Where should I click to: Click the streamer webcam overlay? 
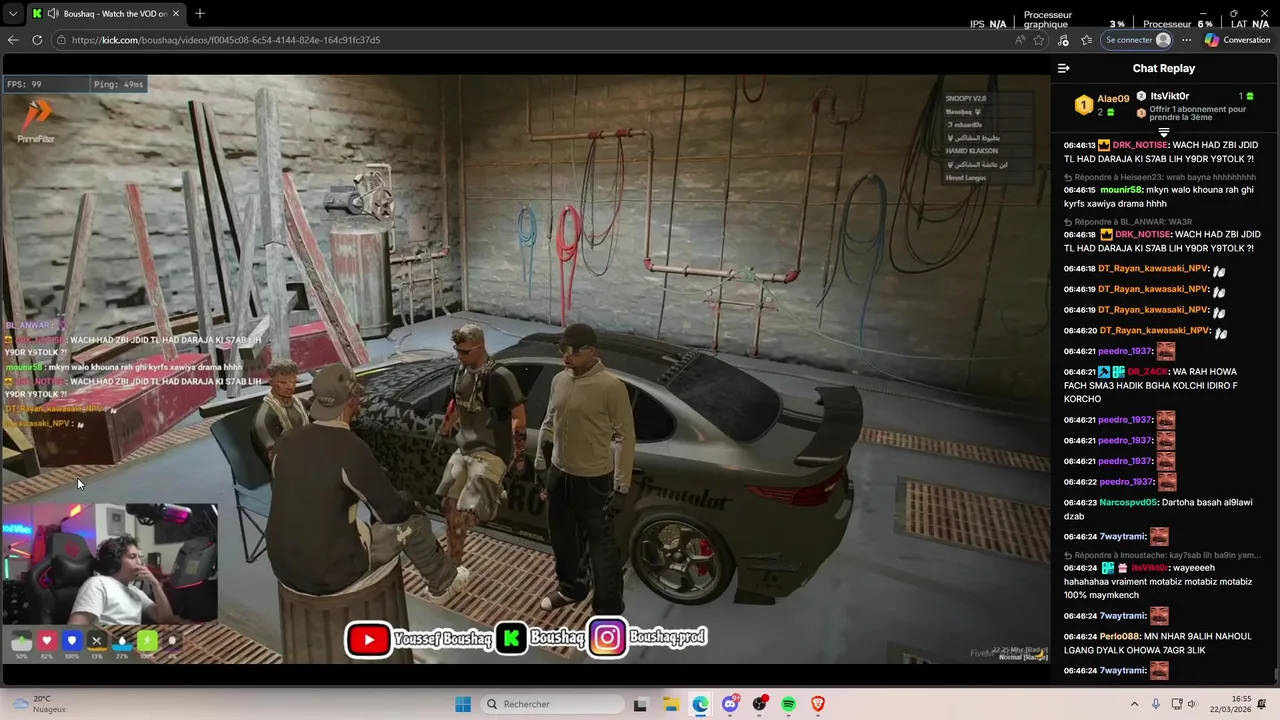(110, 564)
